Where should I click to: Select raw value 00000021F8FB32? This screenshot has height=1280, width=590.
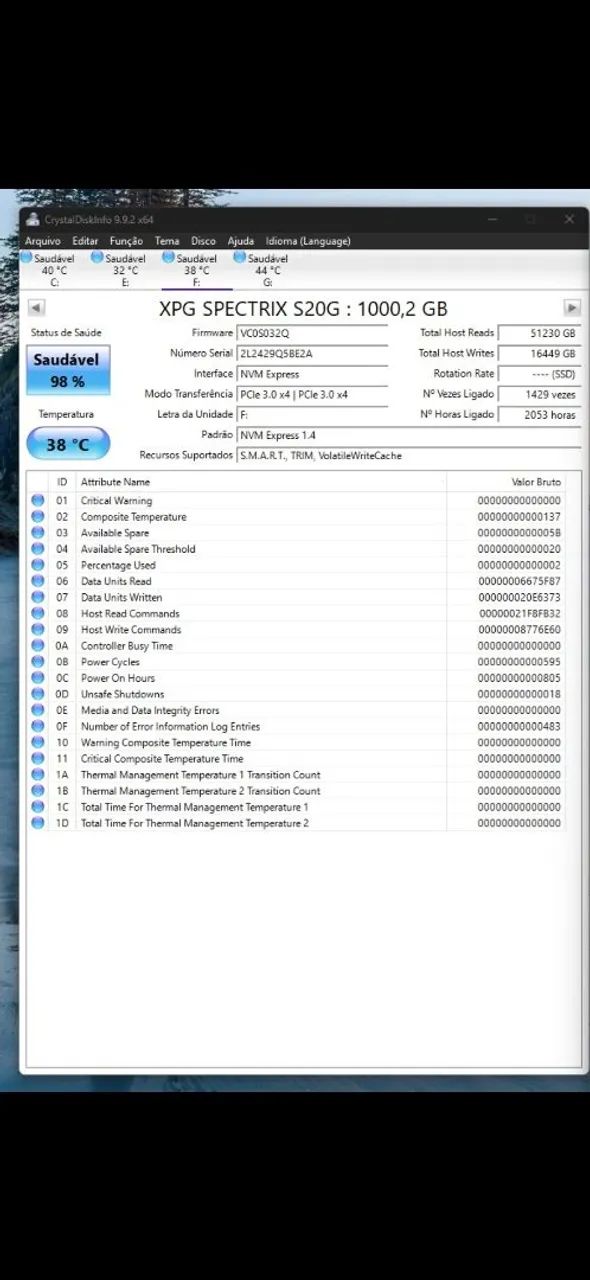(x=520, y=613)
